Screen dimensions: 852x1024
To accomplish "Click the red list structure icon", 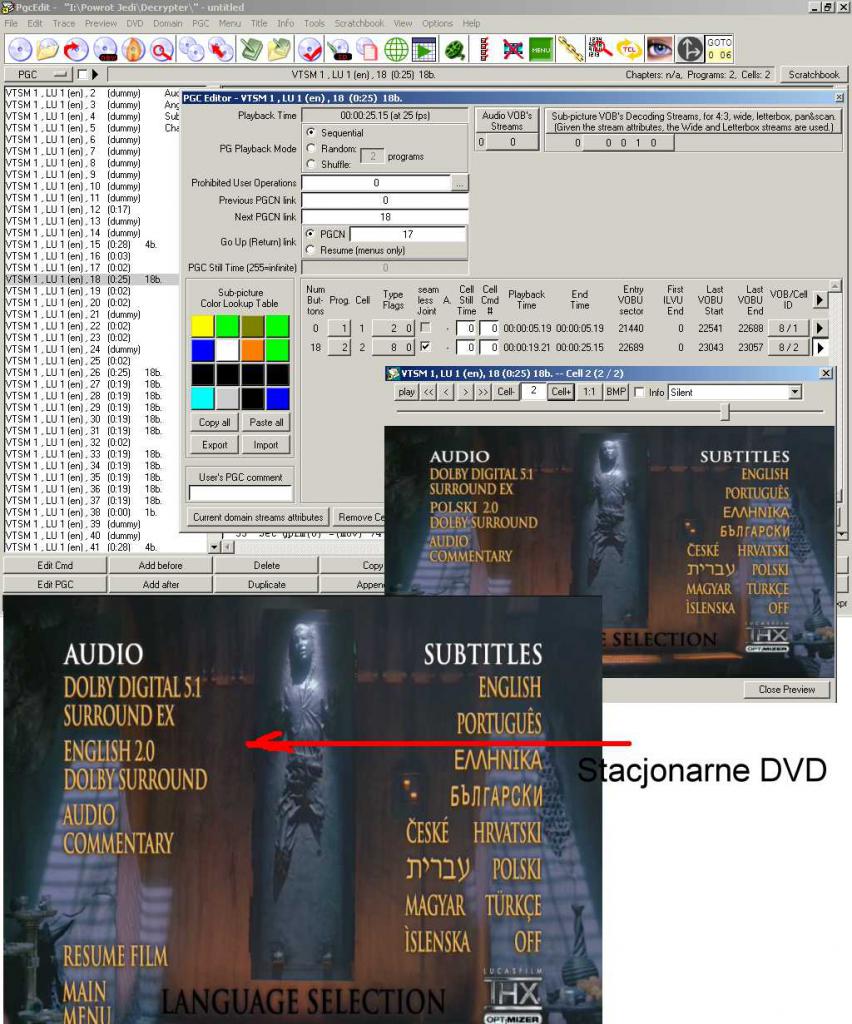I will [484, 50].
